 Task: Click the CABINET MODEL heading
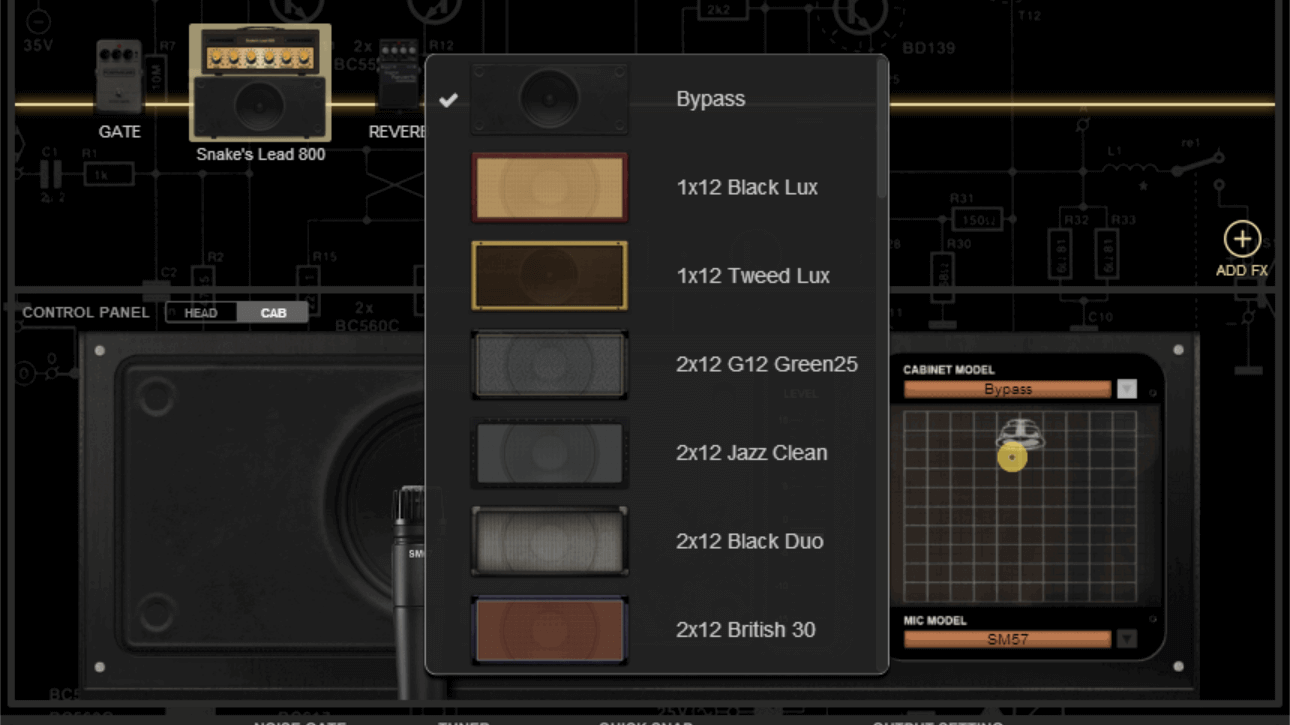point(949,370)
